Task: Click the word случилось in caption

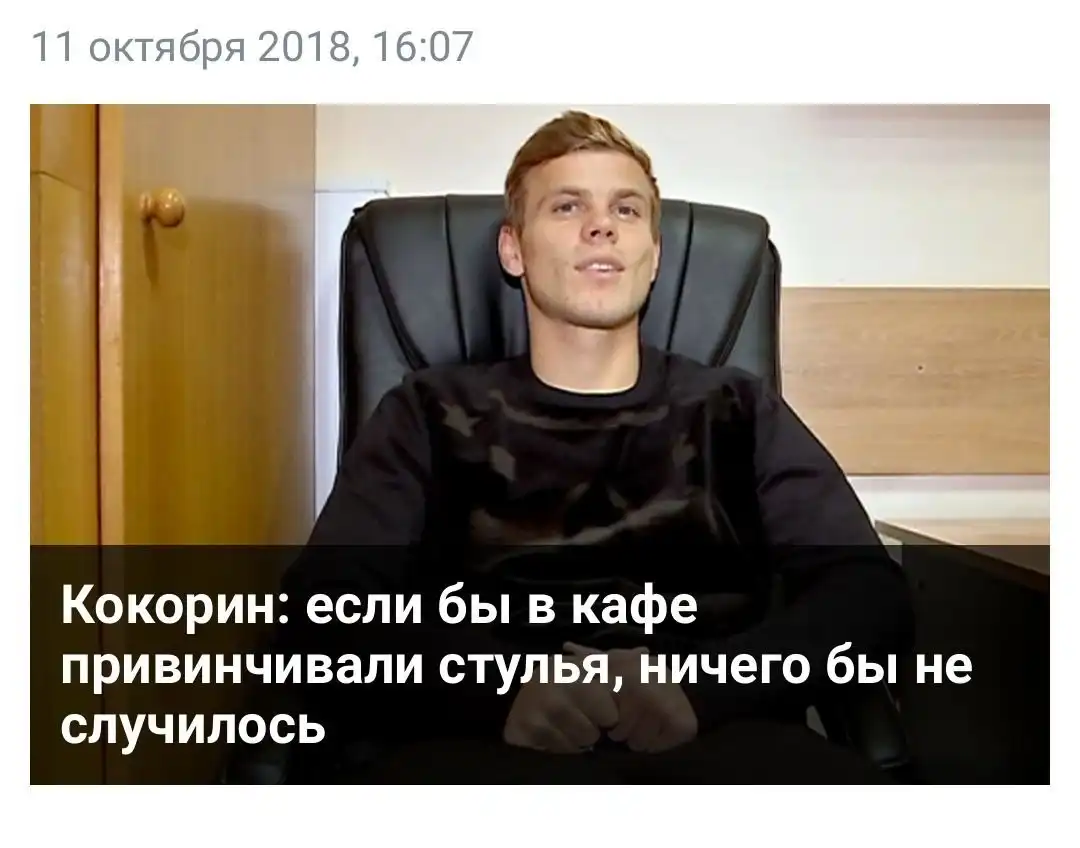Action: 193,725
